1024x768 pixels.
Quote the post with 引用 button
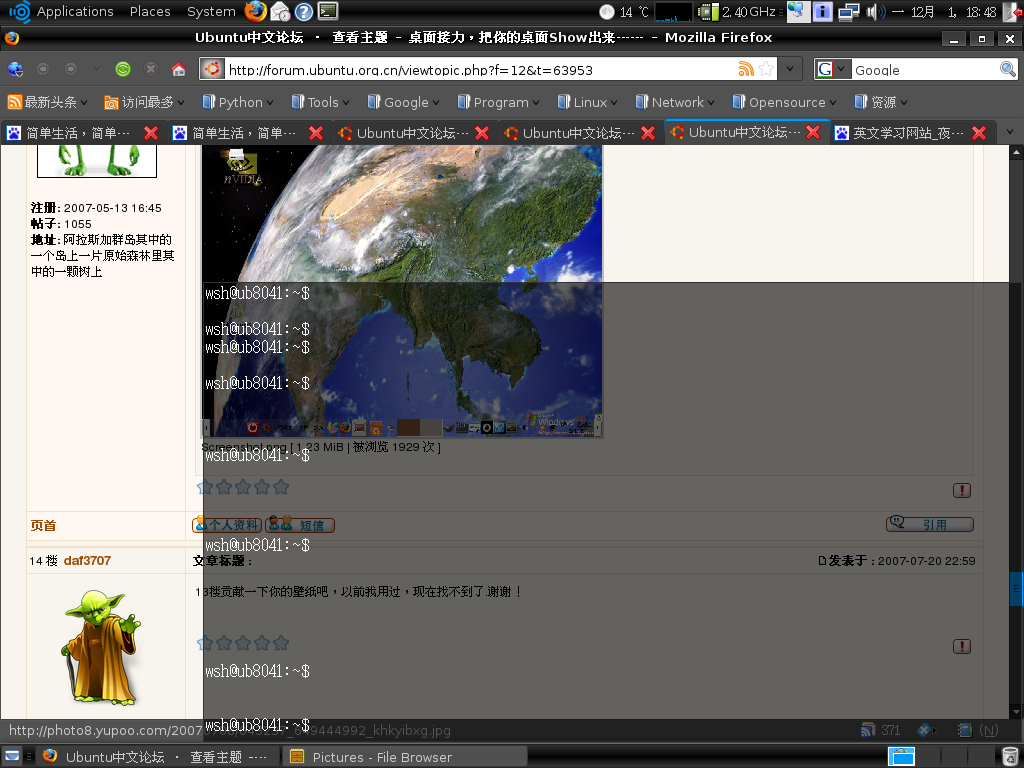point(930,524)
